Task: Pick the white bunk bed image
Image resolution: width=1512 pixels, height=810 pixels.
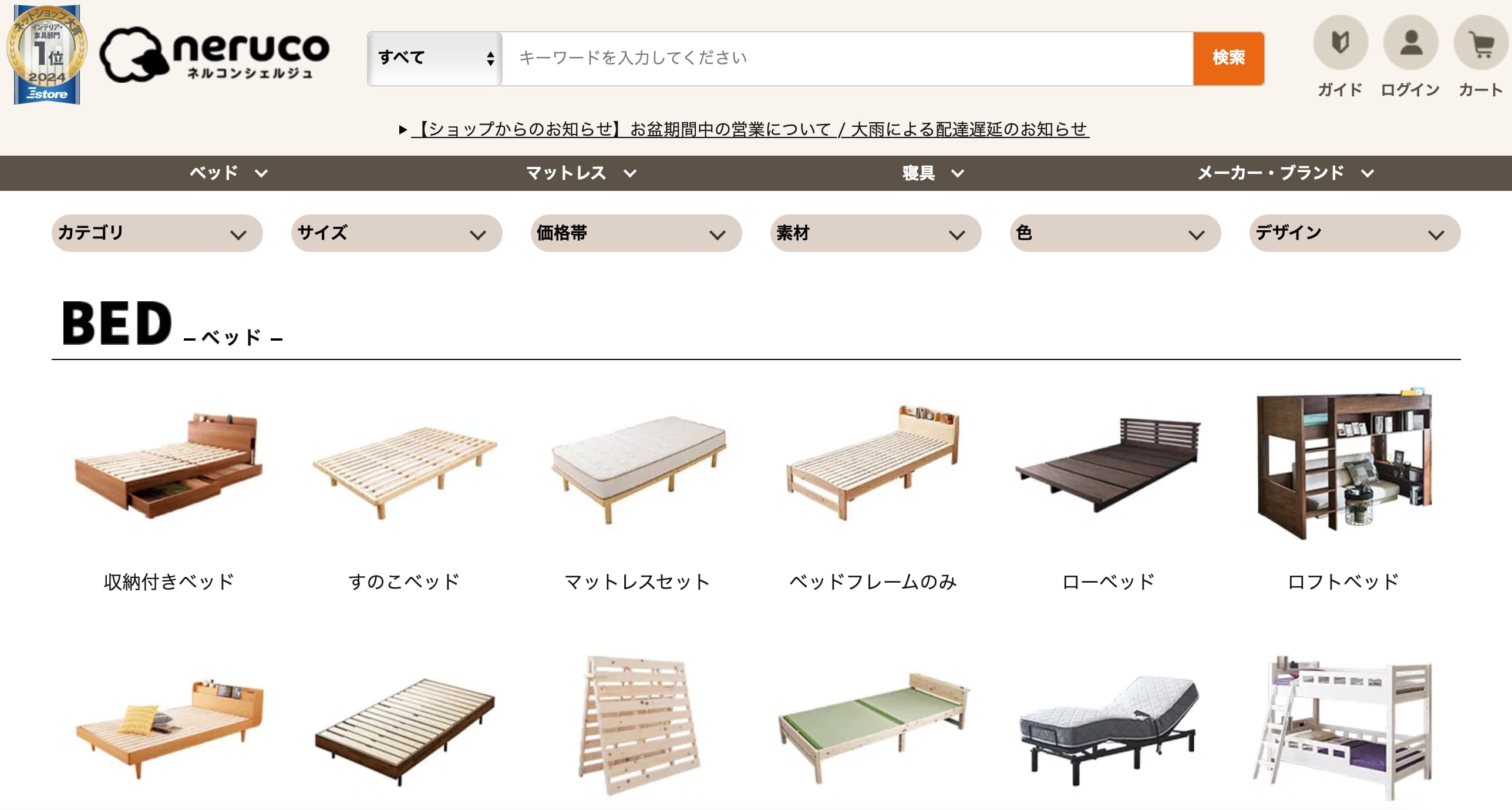Action: pyautogui.click(x=1343, y=727)
